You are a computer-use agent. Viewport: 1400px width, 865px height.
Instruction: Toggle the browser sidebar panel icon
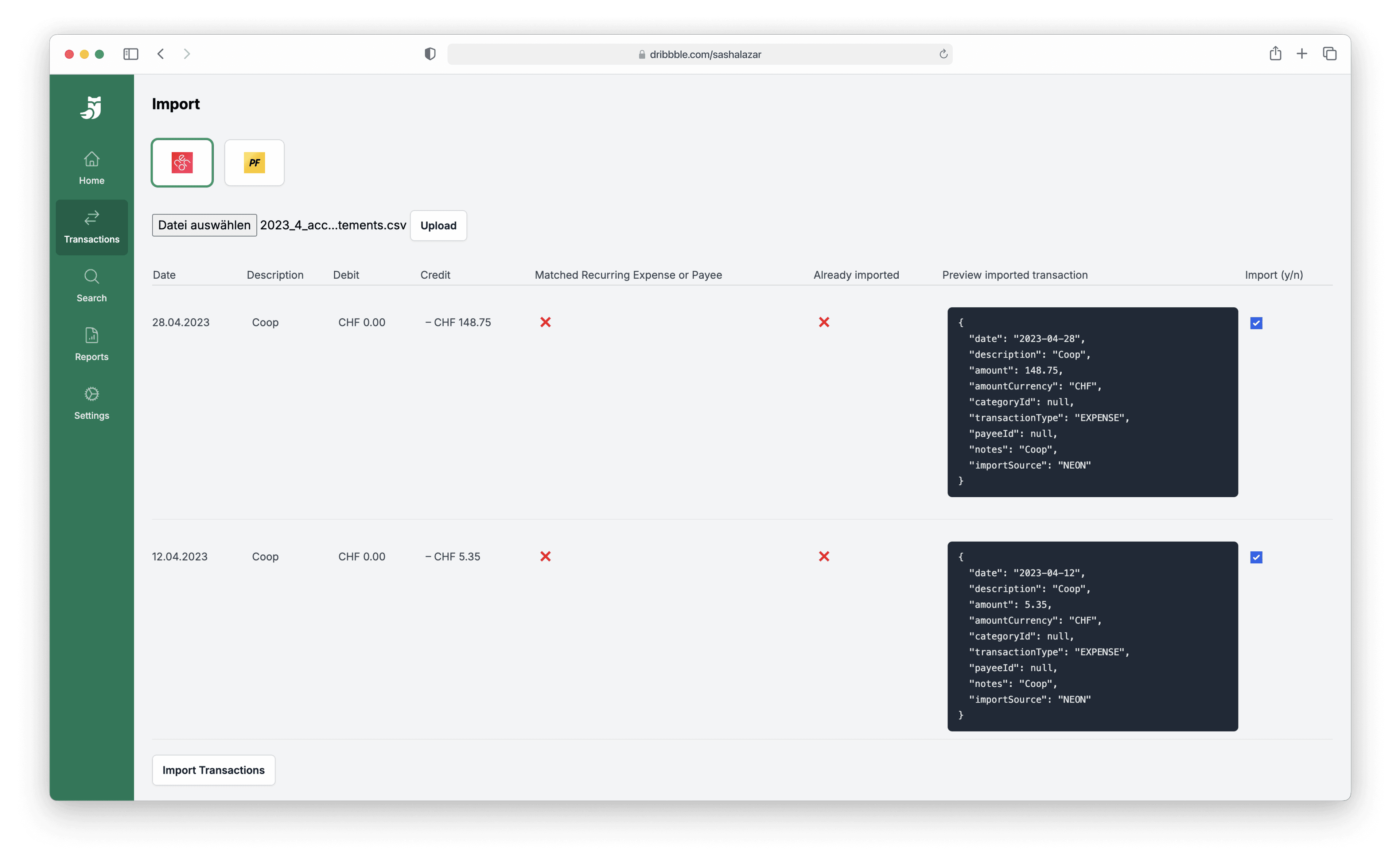pos(131,54)
